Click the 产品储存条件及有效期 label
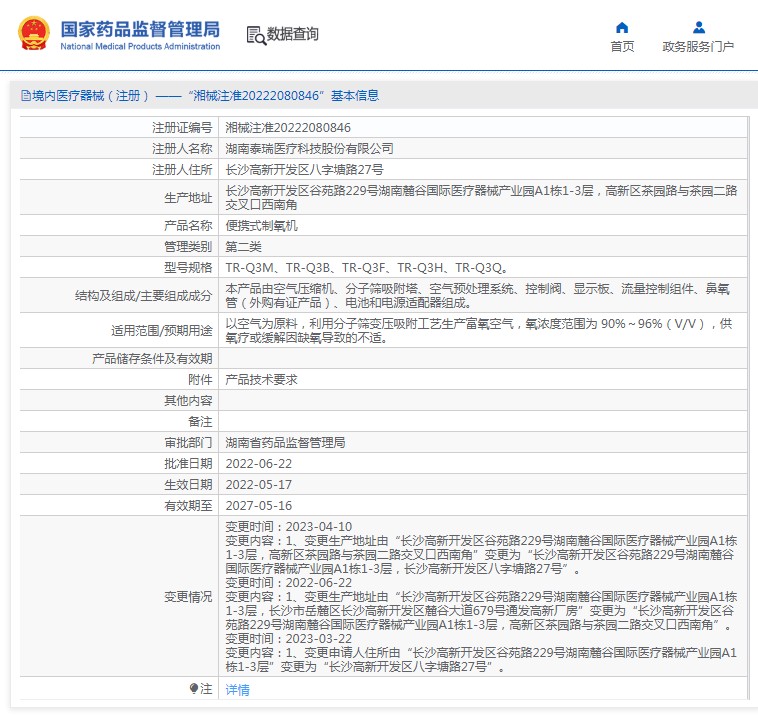This screenshot has width=758, height=718. click(152, 359)
